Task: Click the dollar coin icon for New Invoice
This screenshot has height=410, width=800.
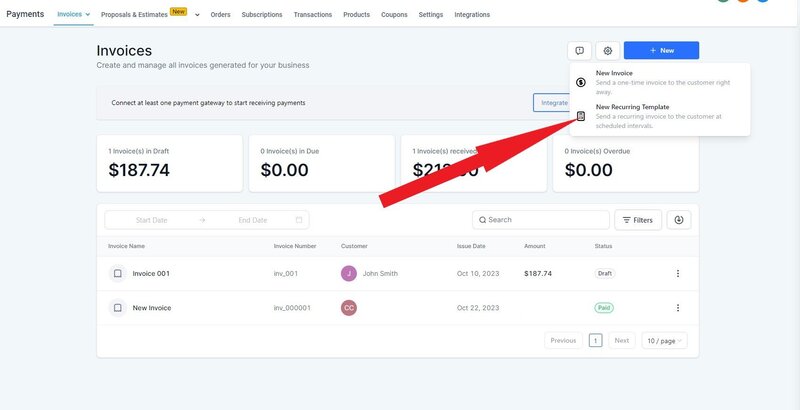Action: click(x=581, y=82)
